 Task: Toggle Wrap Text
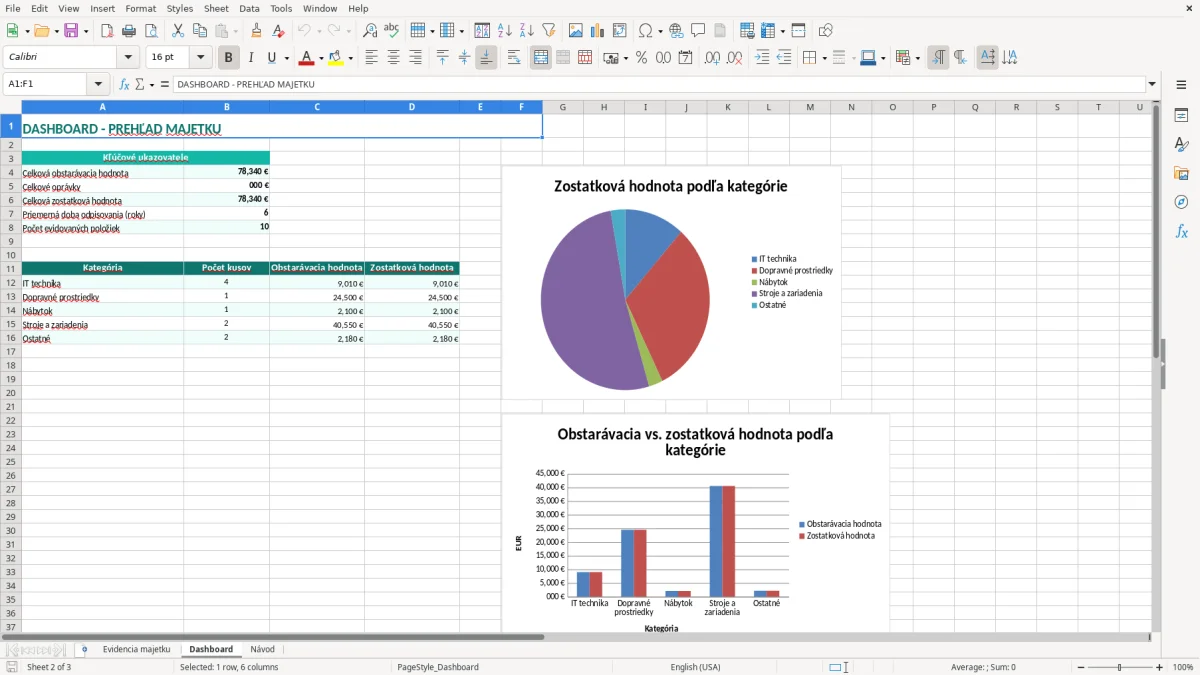tap(514, 58)
